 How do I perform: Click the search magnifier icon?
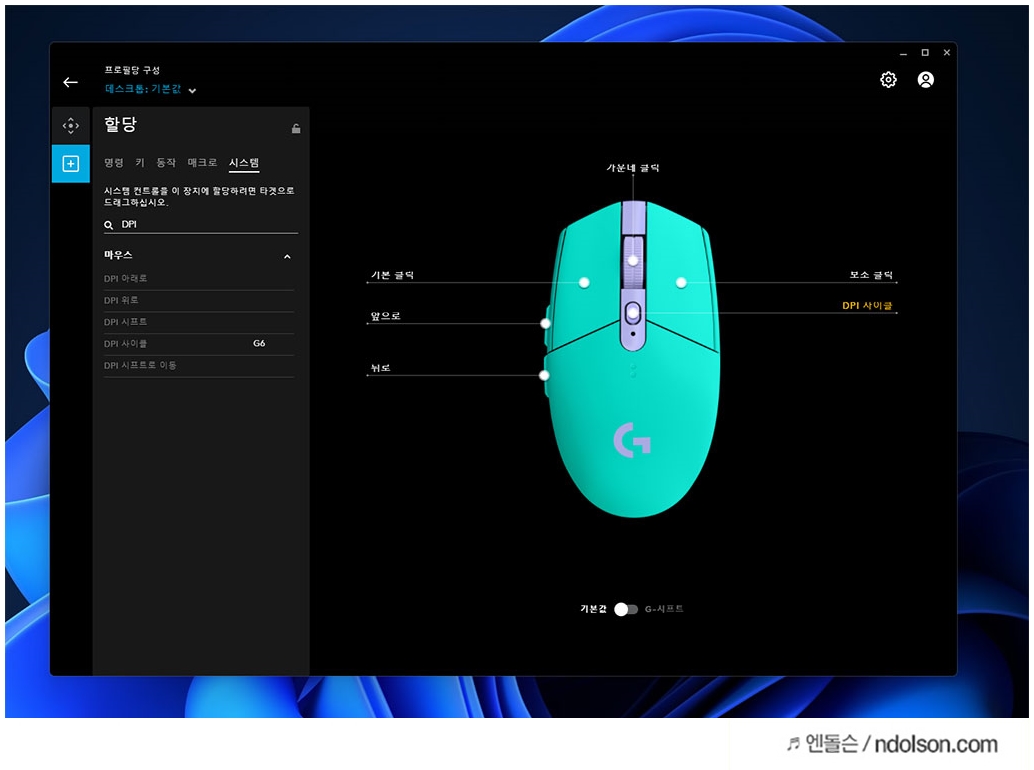click(x=109, y=225)
